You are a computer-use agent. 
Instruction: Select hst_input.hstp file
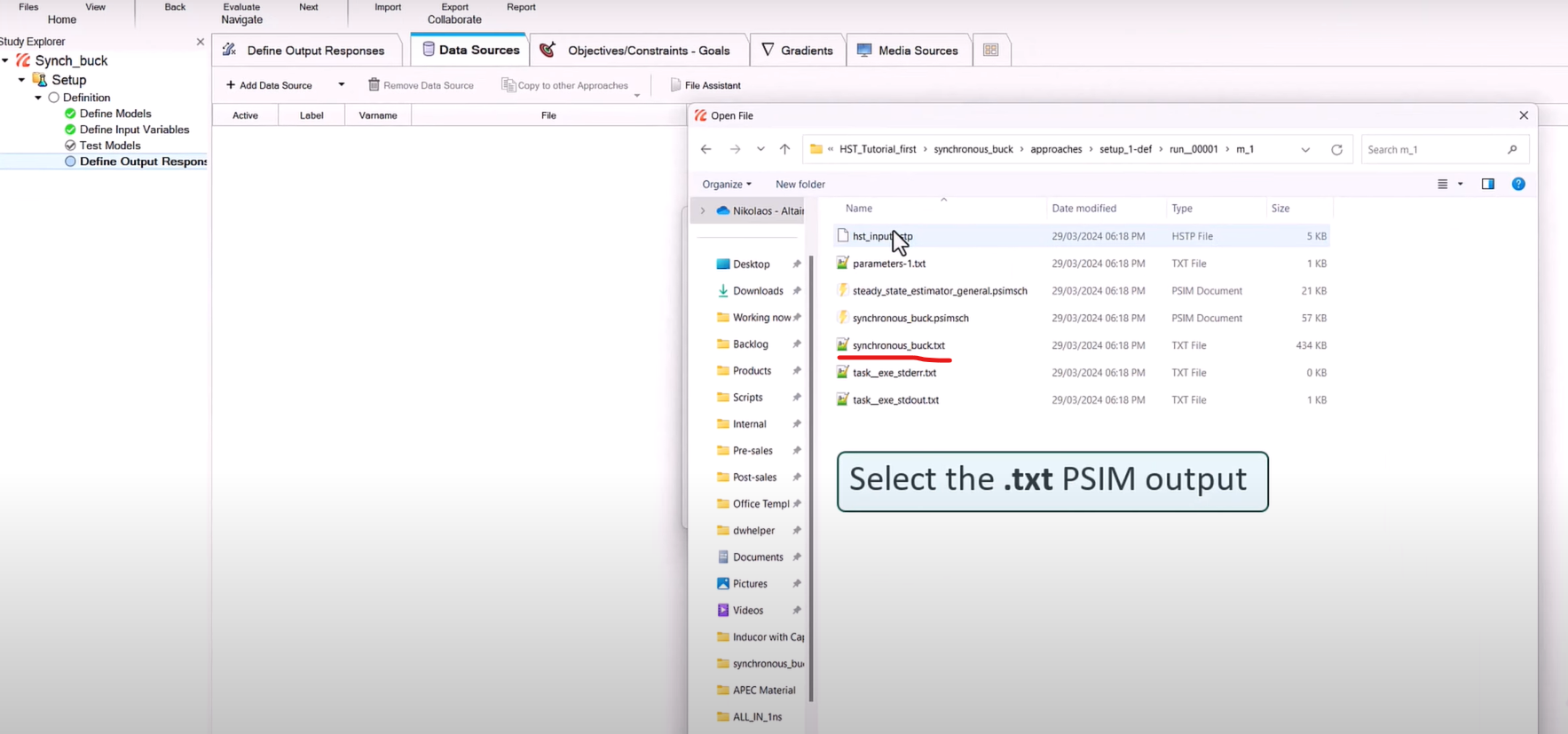click(x=1082, y=236)
